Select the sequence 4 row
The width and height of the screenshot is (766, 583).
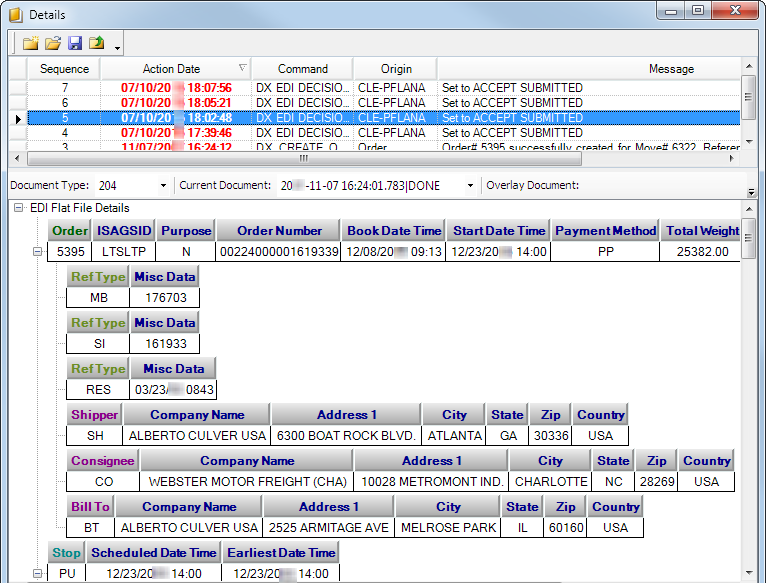click(x=300, y=133)
